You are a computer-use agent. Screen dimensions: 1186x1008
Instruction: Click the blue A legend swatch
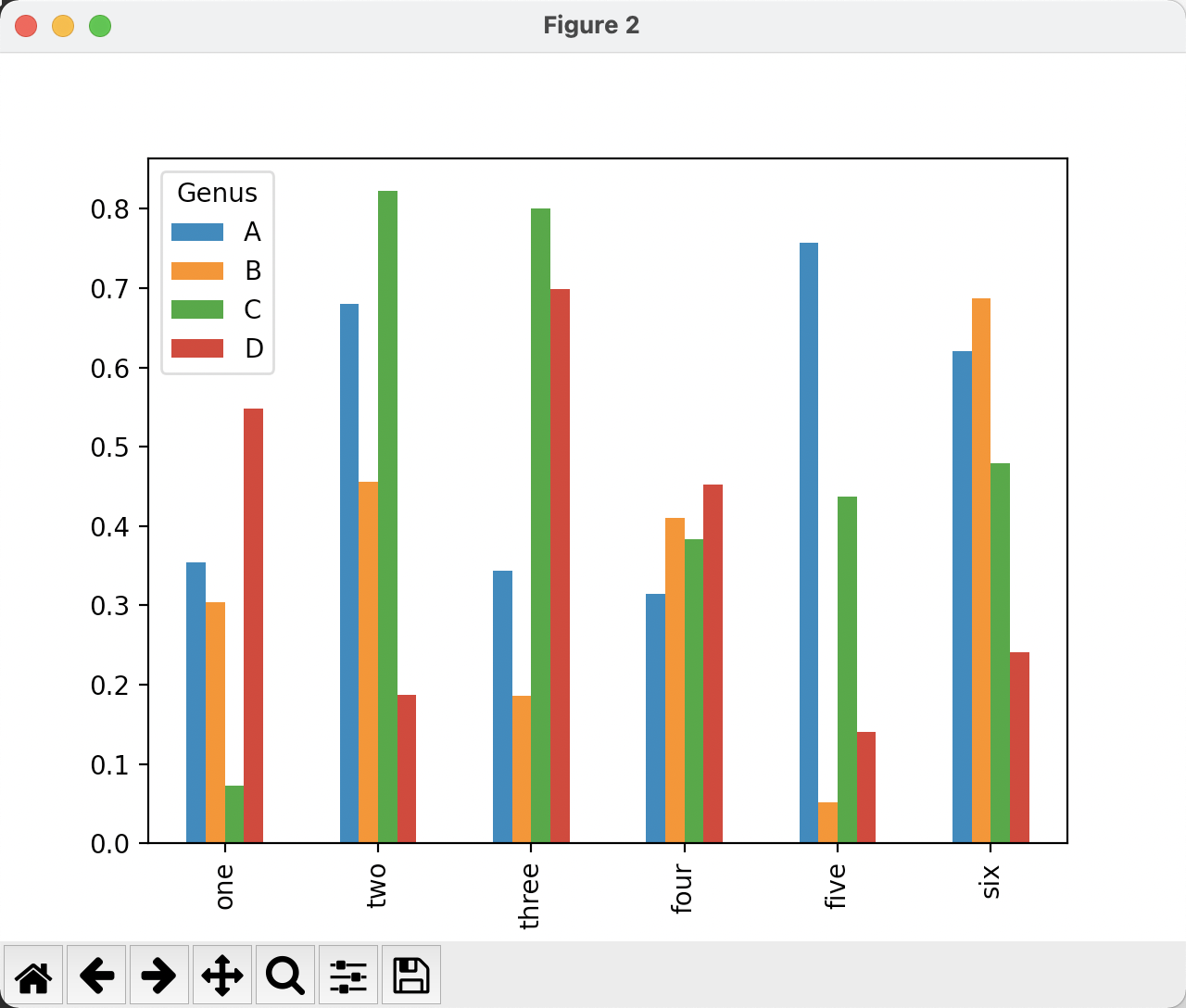(197, 233)
